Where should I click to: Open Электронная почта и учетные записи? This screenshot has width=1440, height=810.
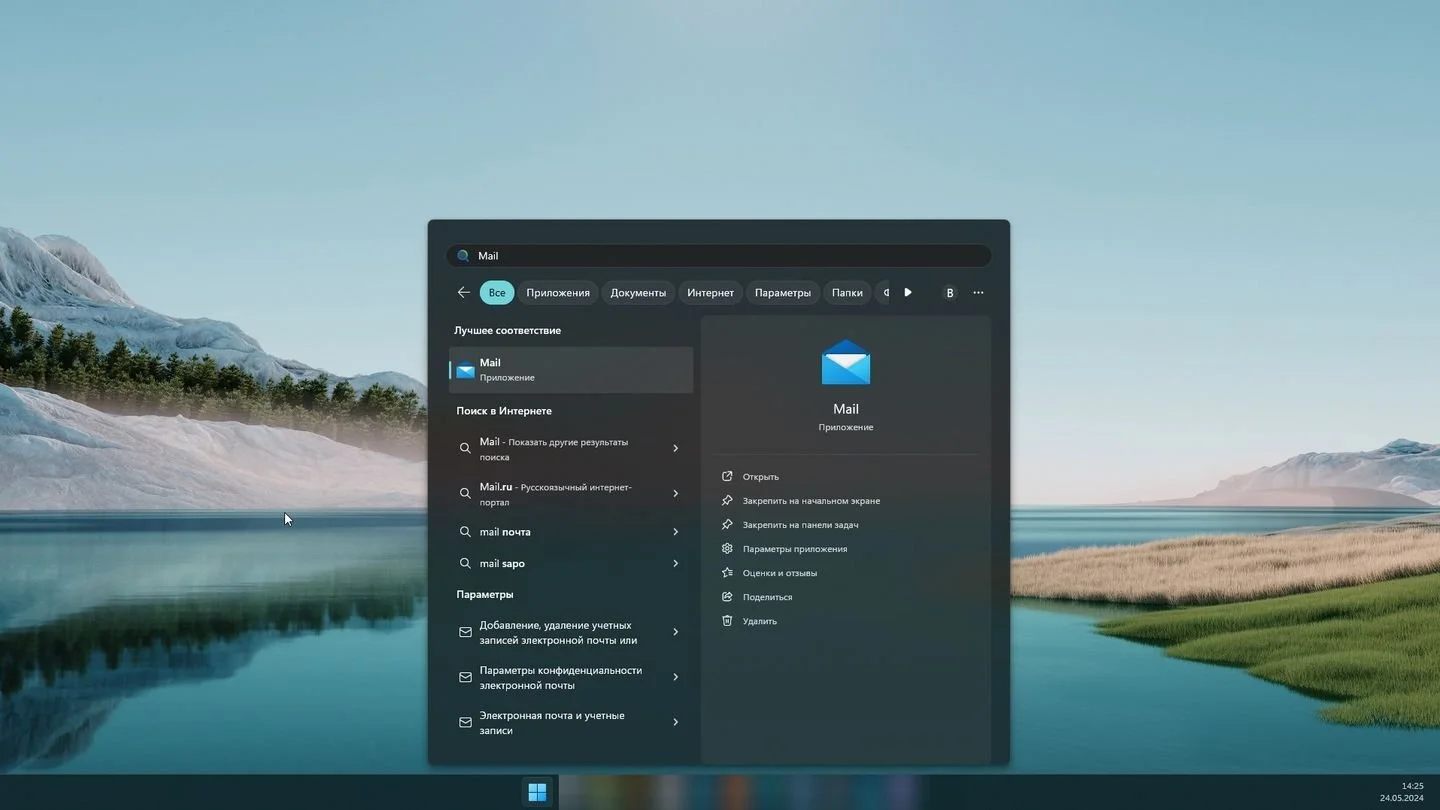tap(571, 723)
